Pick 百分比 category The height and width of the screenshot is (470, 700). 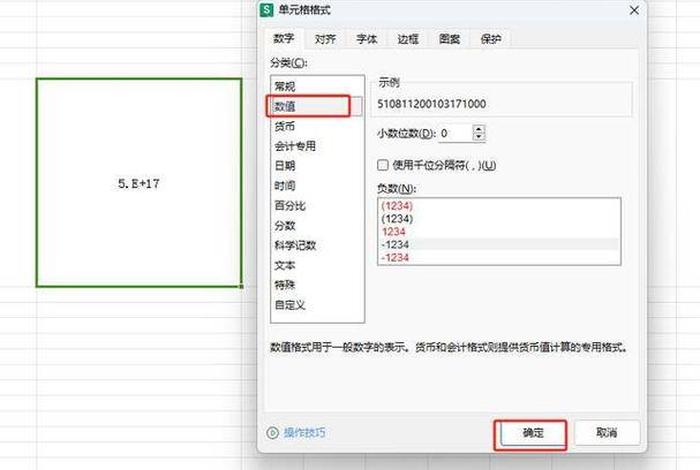[x=317, y=206]
